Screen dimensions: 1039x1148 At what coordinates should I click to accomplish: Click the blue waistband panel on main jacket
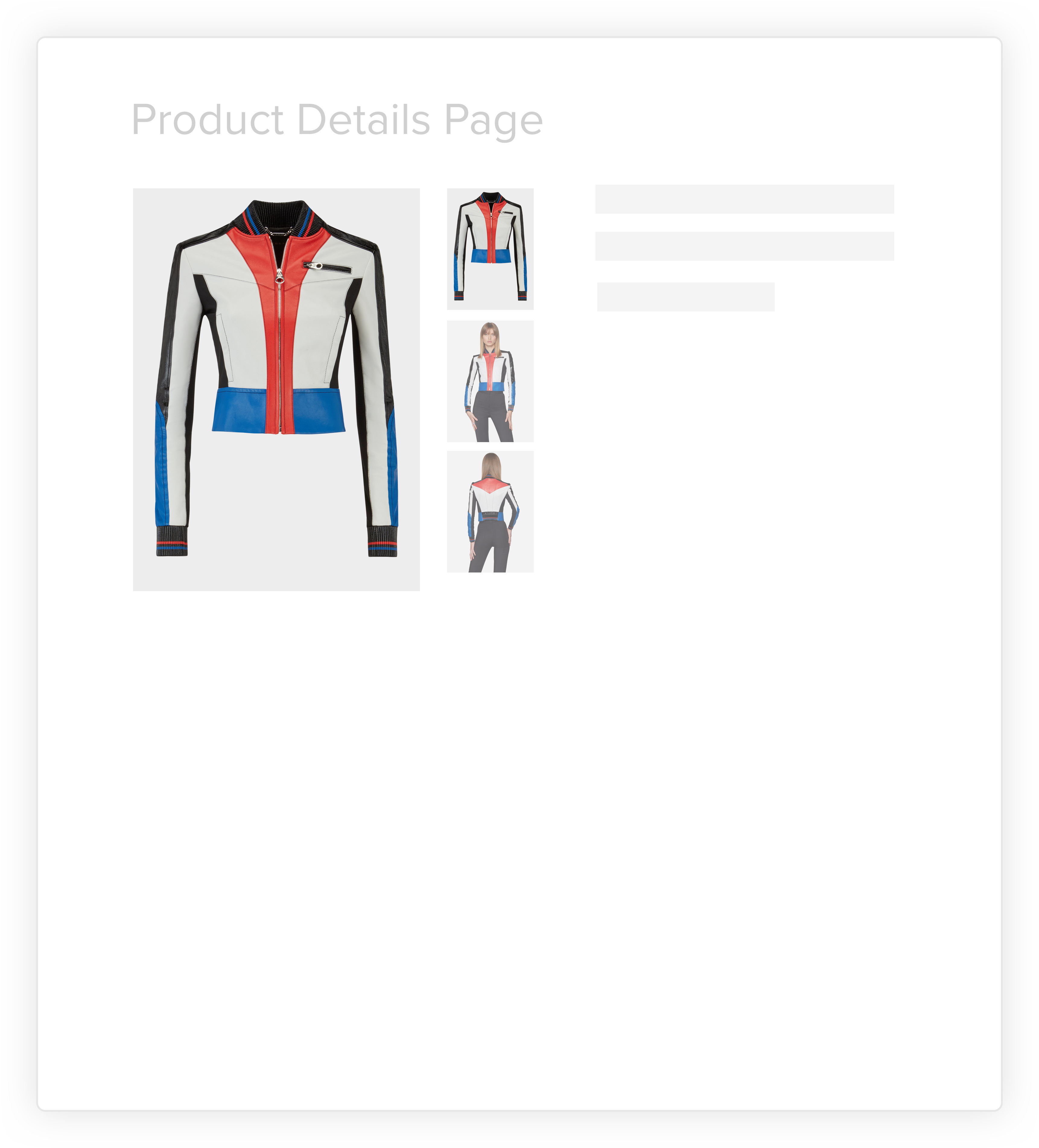pos(279,410)
